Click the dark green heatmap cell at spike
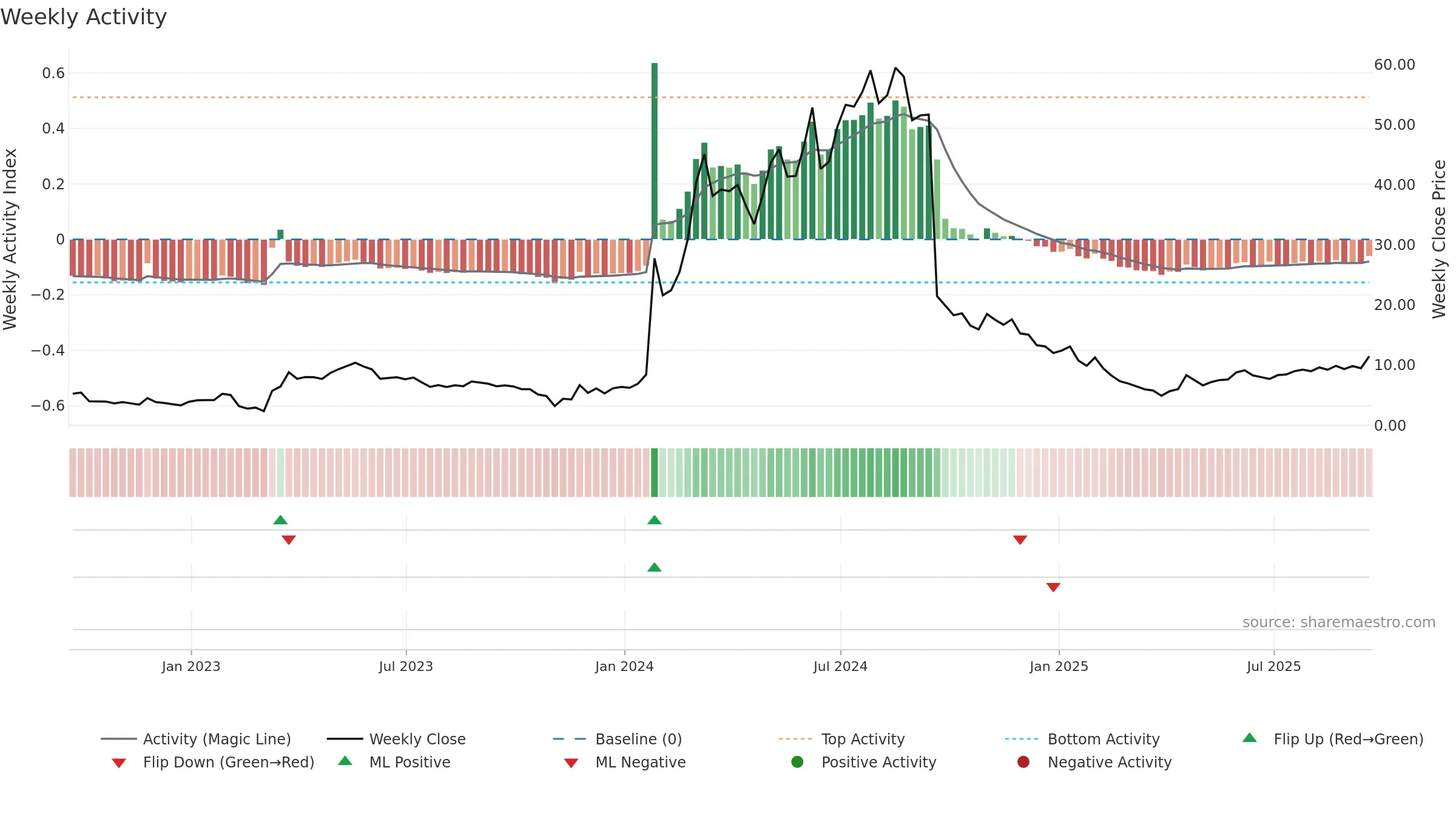Viewport: 1456px width, 819px height. [655, 473]
